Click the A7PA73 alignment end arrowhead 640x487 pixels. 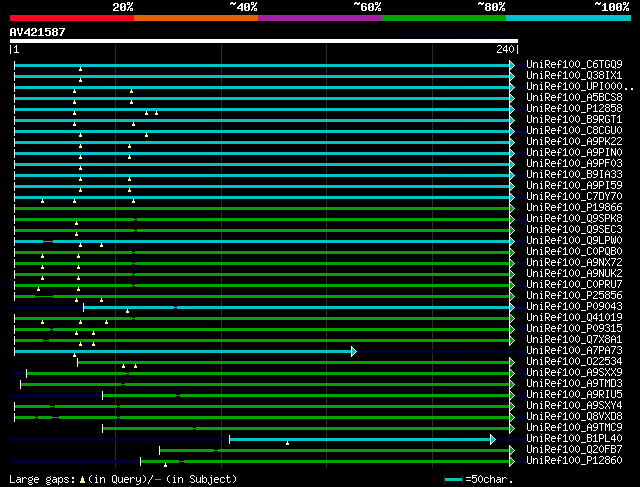click(x=354, y=351)
